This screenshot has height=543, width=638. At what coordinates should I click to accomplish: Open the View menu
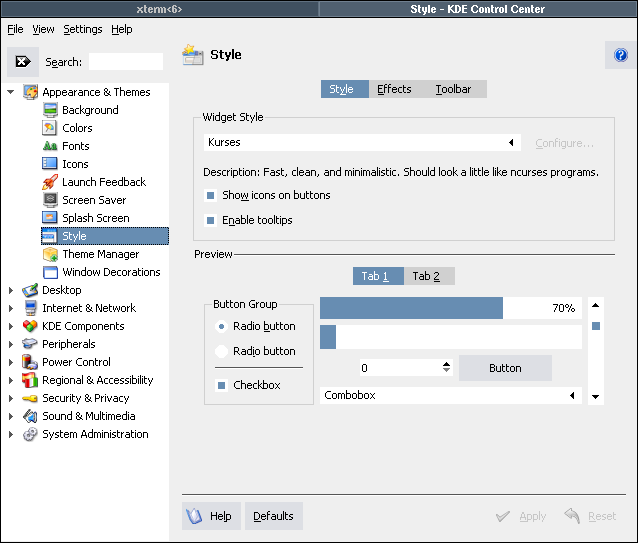click(x=43, y=29)
